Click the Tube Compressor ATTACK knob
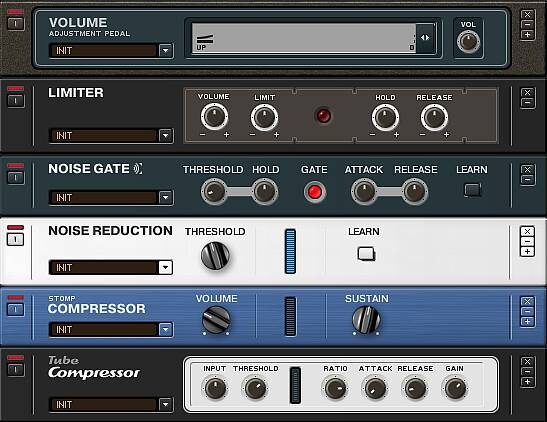This screenshot has width=547, height=422. 375,388
